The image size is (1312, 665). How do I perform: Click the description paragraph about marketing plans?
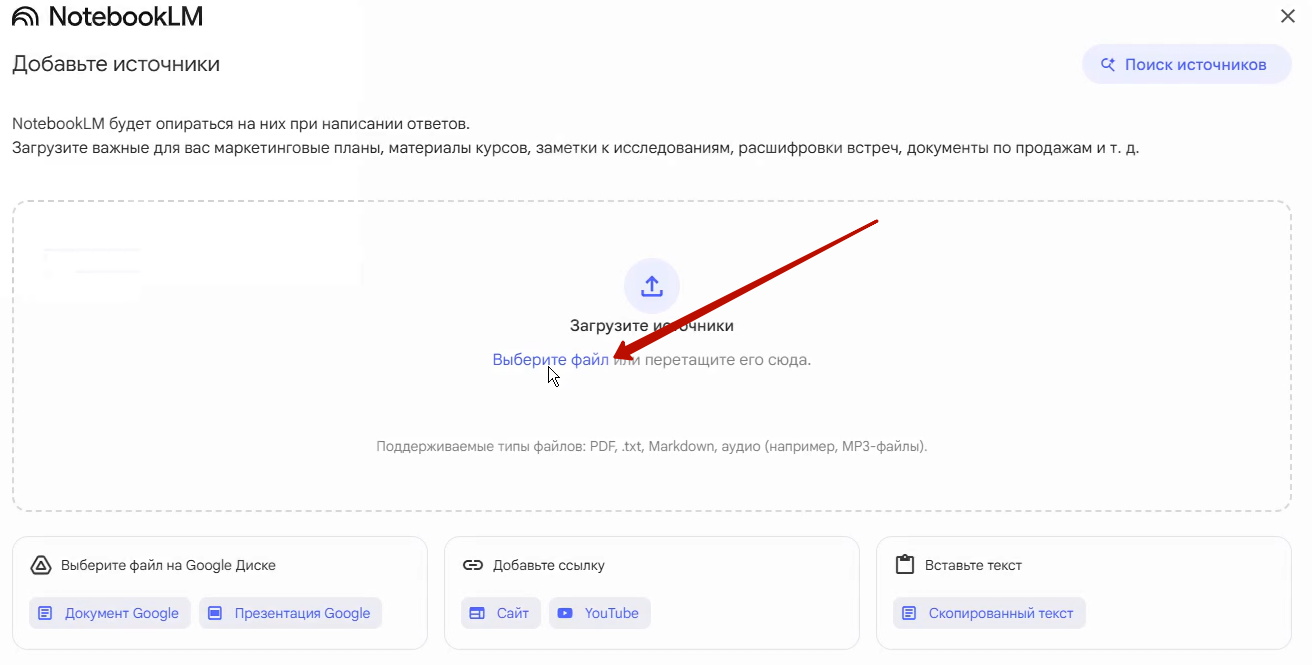tap(575, 148)
